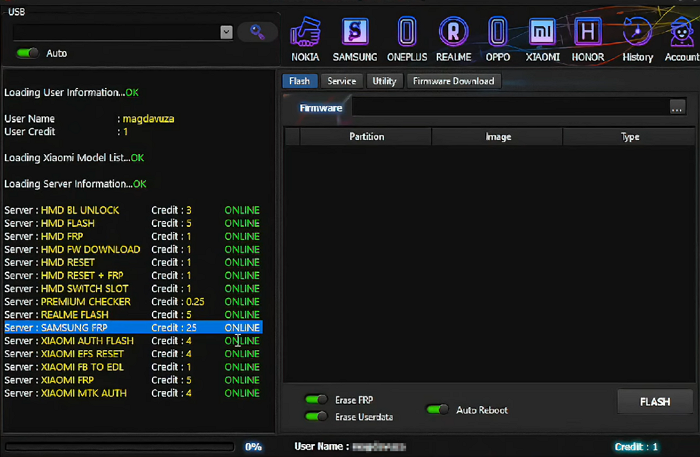The width and height of the screenshot is (700, 457).
Task: Click the USB search magnifier button
Action: 257,32
